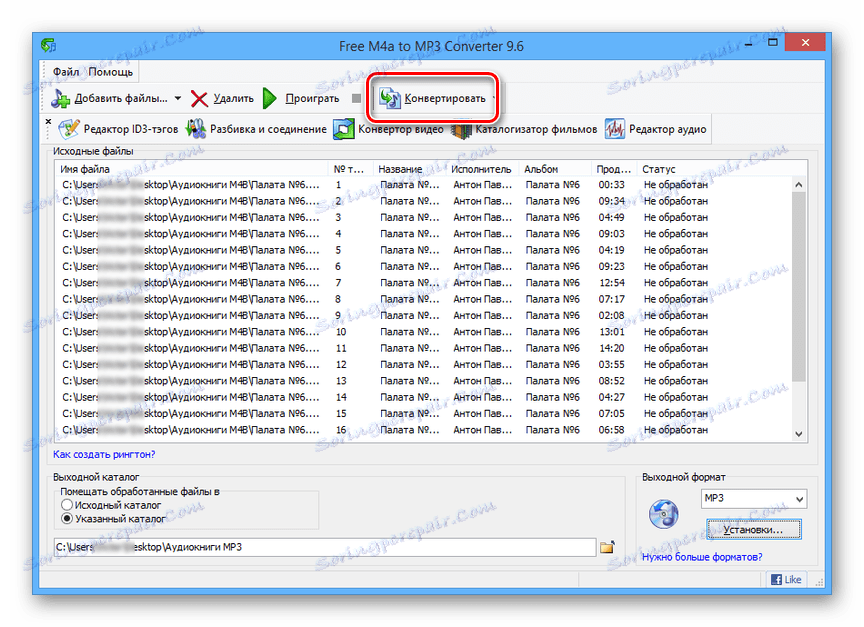Open the Convert button dropdown arrow
This screenshot has height=627, width=864.
pyautogui.click(x=493, y=99)
